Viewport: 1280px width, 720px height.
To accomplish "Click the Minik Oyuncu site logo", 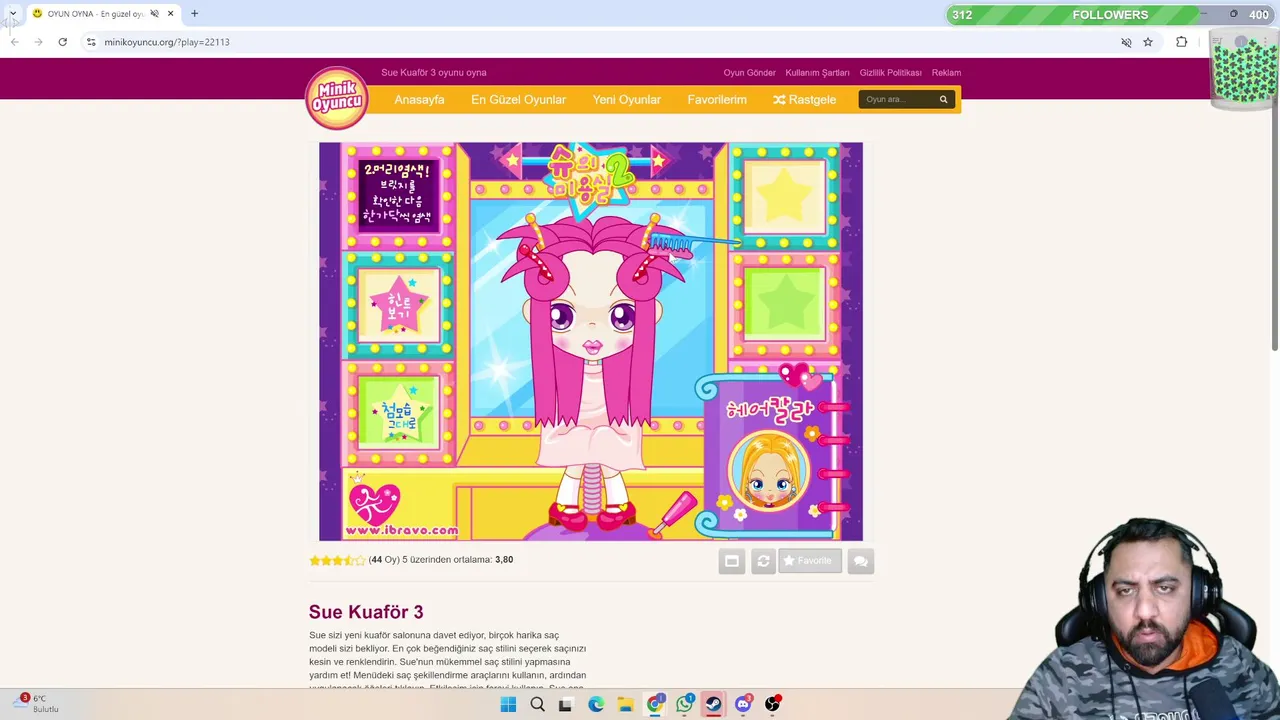I will coord(337,97).
